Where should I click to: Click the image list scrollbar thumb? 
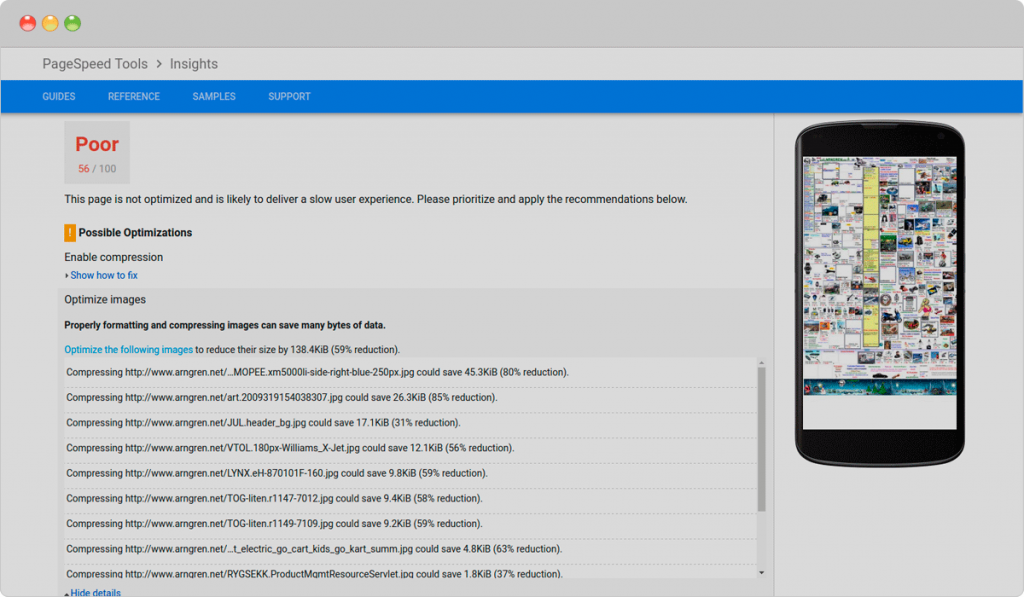point(761,439)
